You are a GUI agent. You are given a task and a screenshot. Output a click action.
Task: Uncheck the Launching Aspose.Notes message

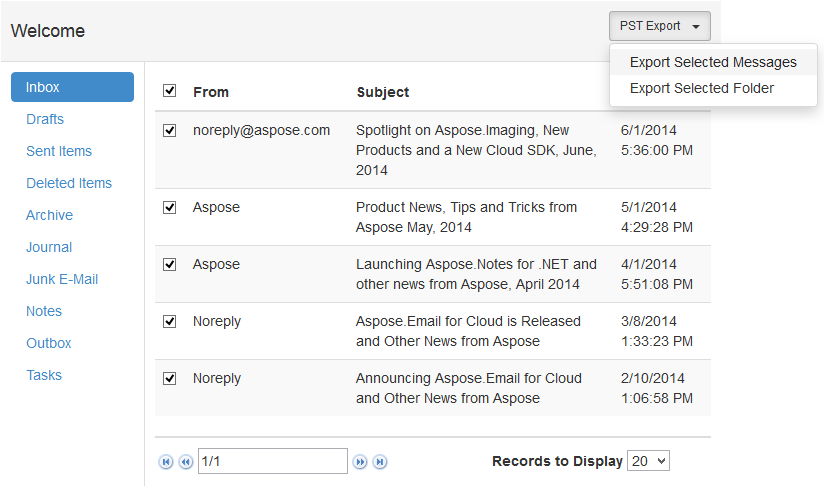click(169, 264)
